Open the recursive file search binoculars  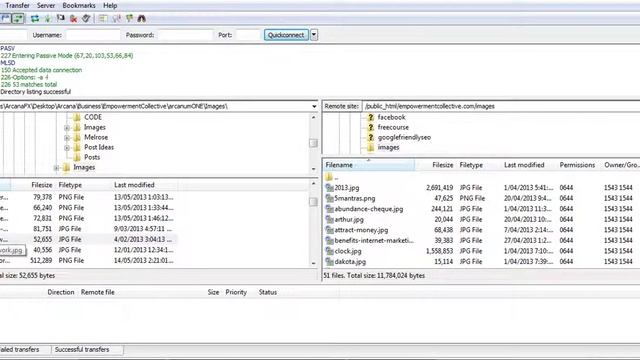point(142,18)
